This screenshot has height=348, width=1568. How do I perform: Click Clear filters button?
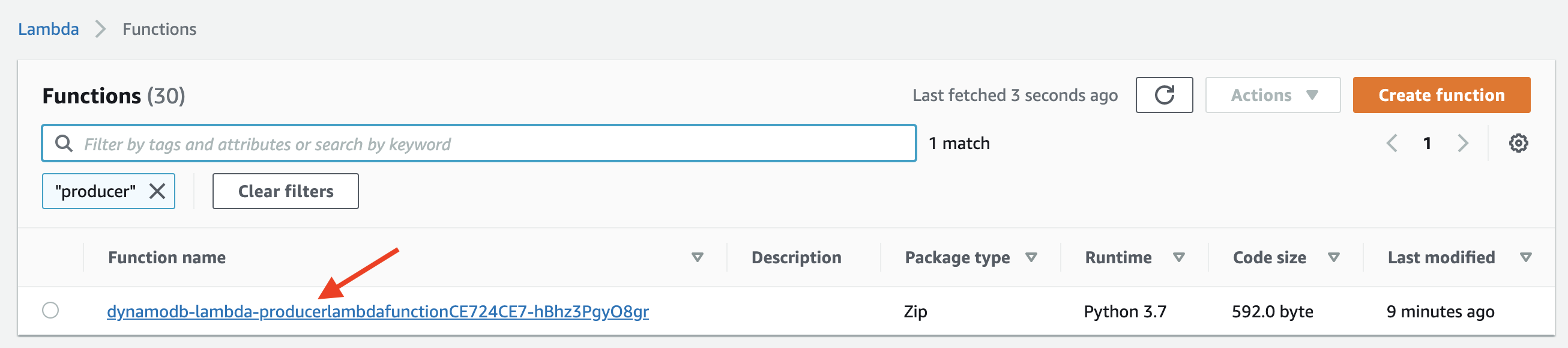(x=286, y=191)
